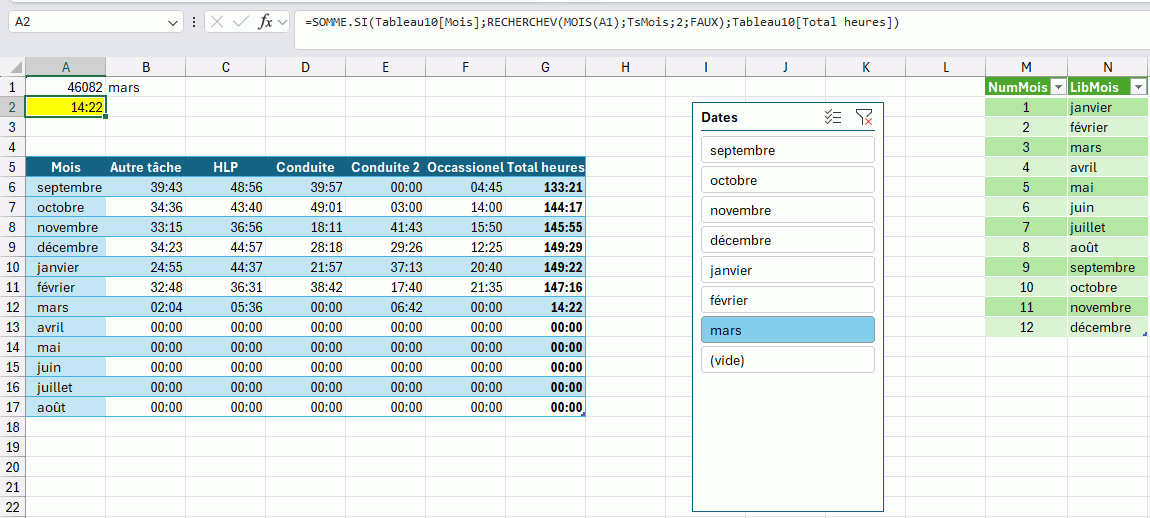Toggle multi-select in the Dates slicer
Image resolution: width=1150 pixels, height=518 pixels.
(x=832, y=117)
